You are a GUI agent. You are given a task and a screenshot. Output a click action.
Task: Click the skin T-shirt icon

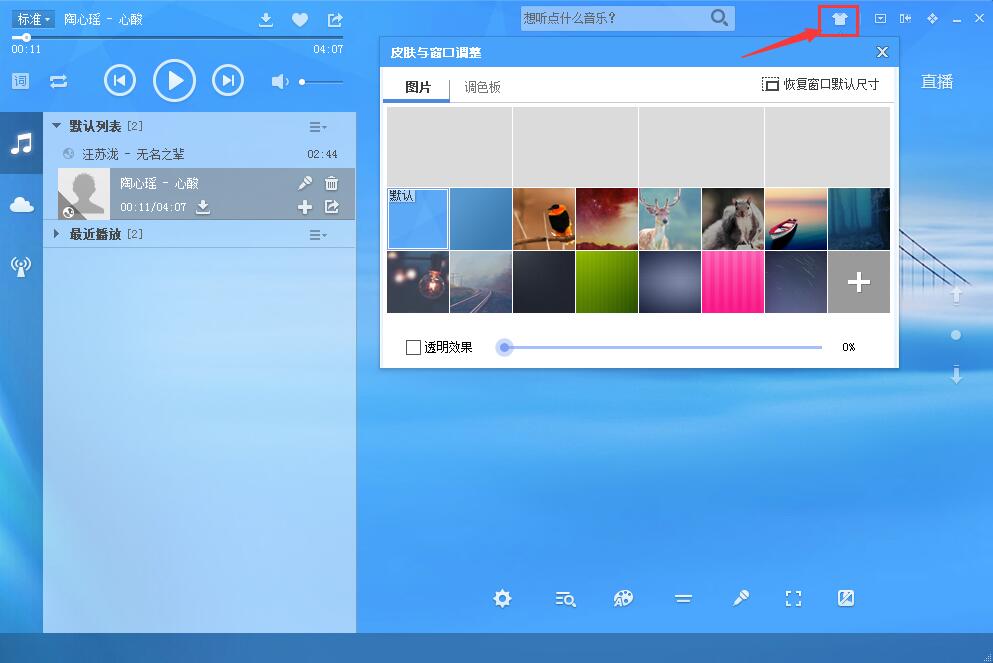pos(839,19)
